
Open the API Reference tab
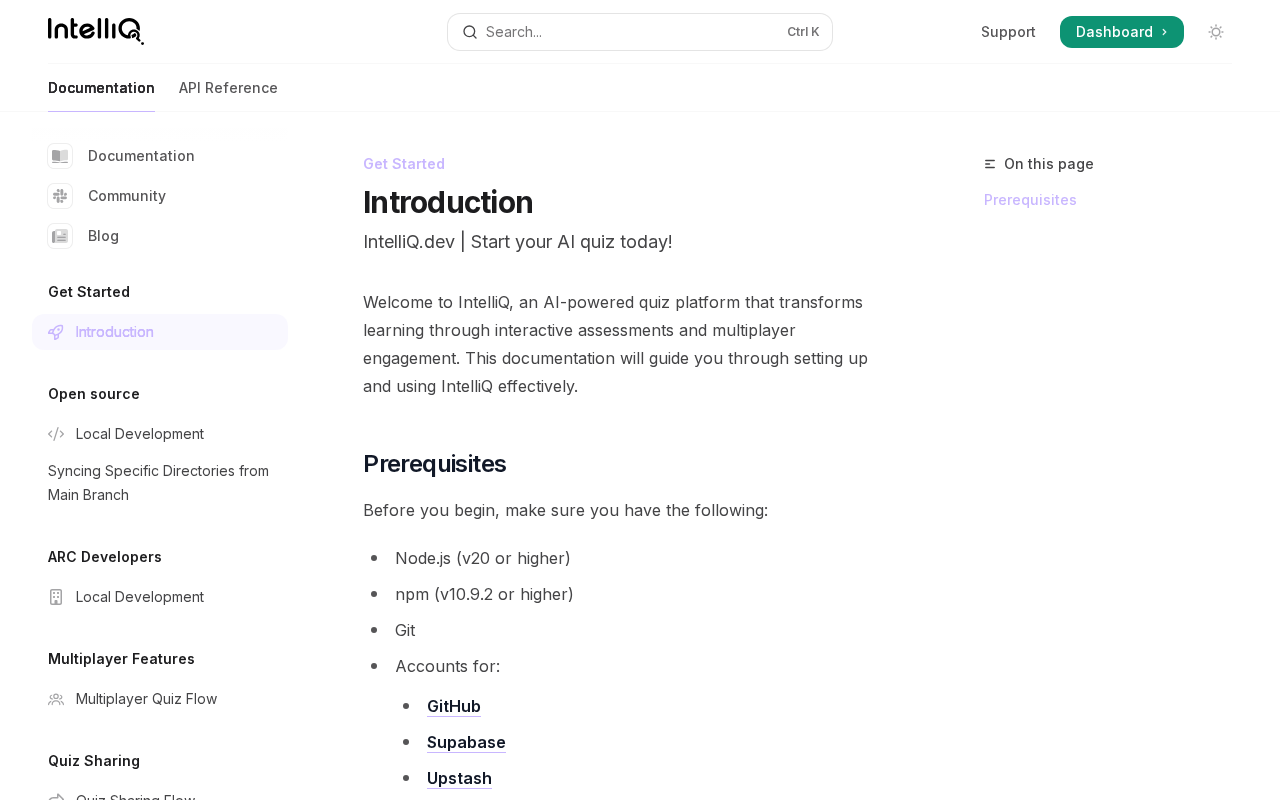(x=228, y=88)
